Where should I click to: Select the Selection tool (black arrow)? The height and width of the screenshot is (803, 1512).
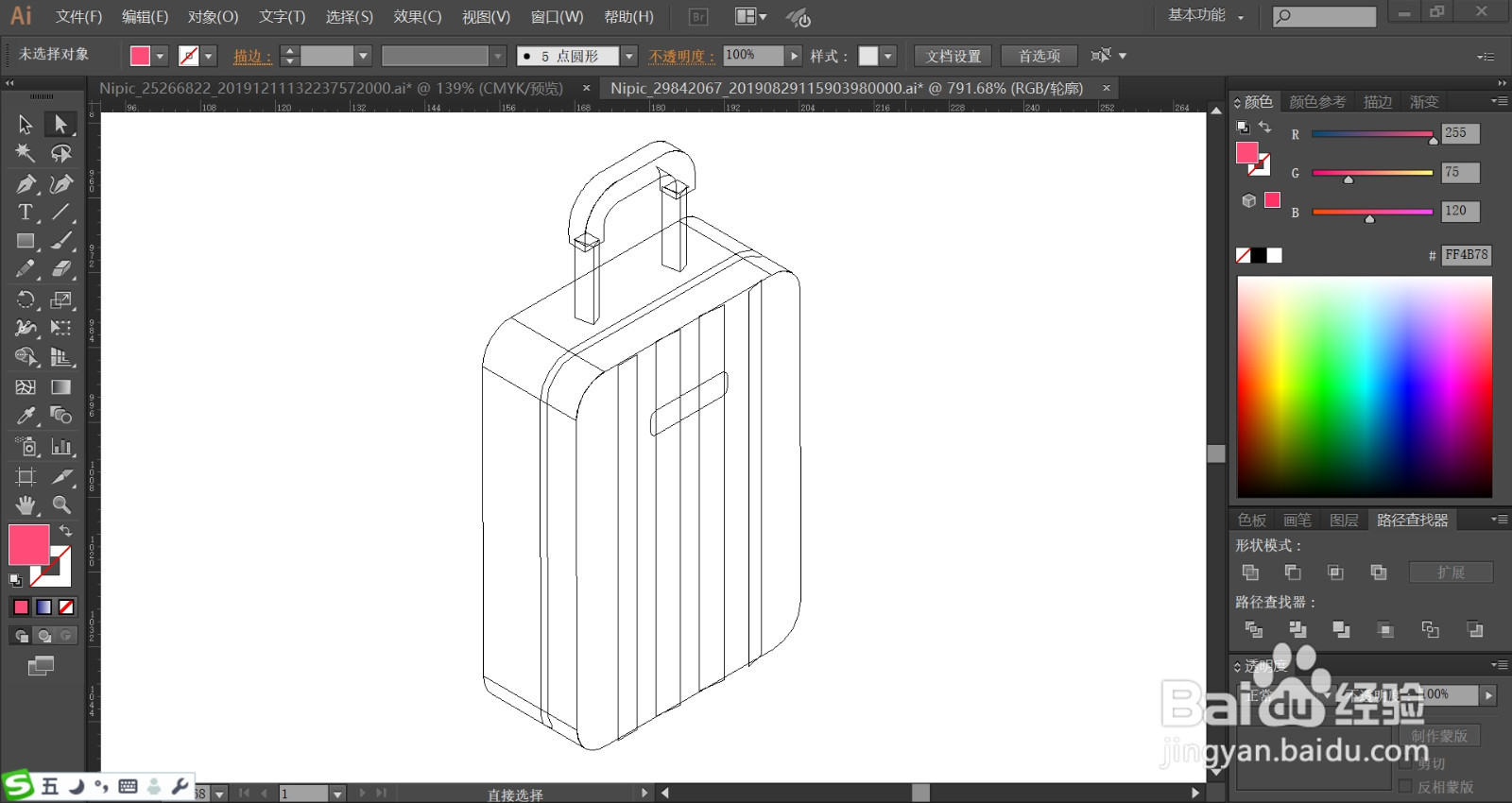click(26, 124)
